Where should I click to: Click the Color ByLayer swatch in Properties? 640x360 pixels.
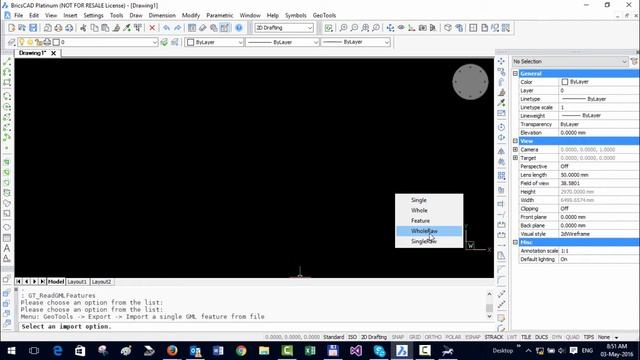tap(565, 82)
